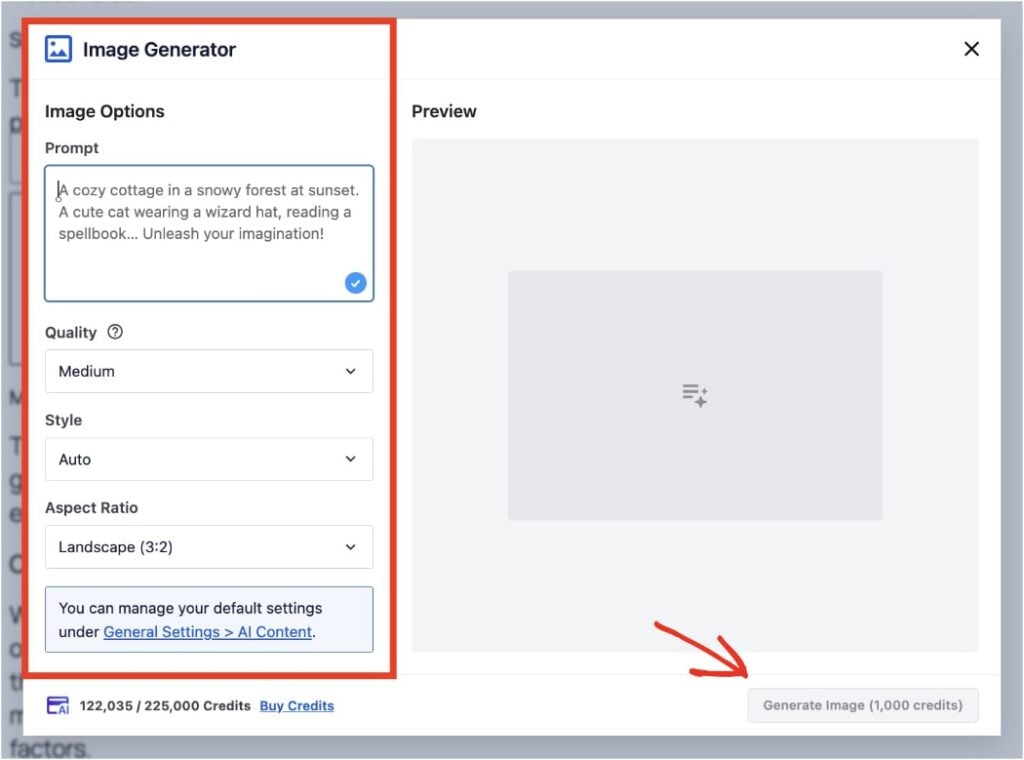Screen dimensions: 1024x760
Task: Click the blue checkmark in prompt box
Action: point(355,283)
